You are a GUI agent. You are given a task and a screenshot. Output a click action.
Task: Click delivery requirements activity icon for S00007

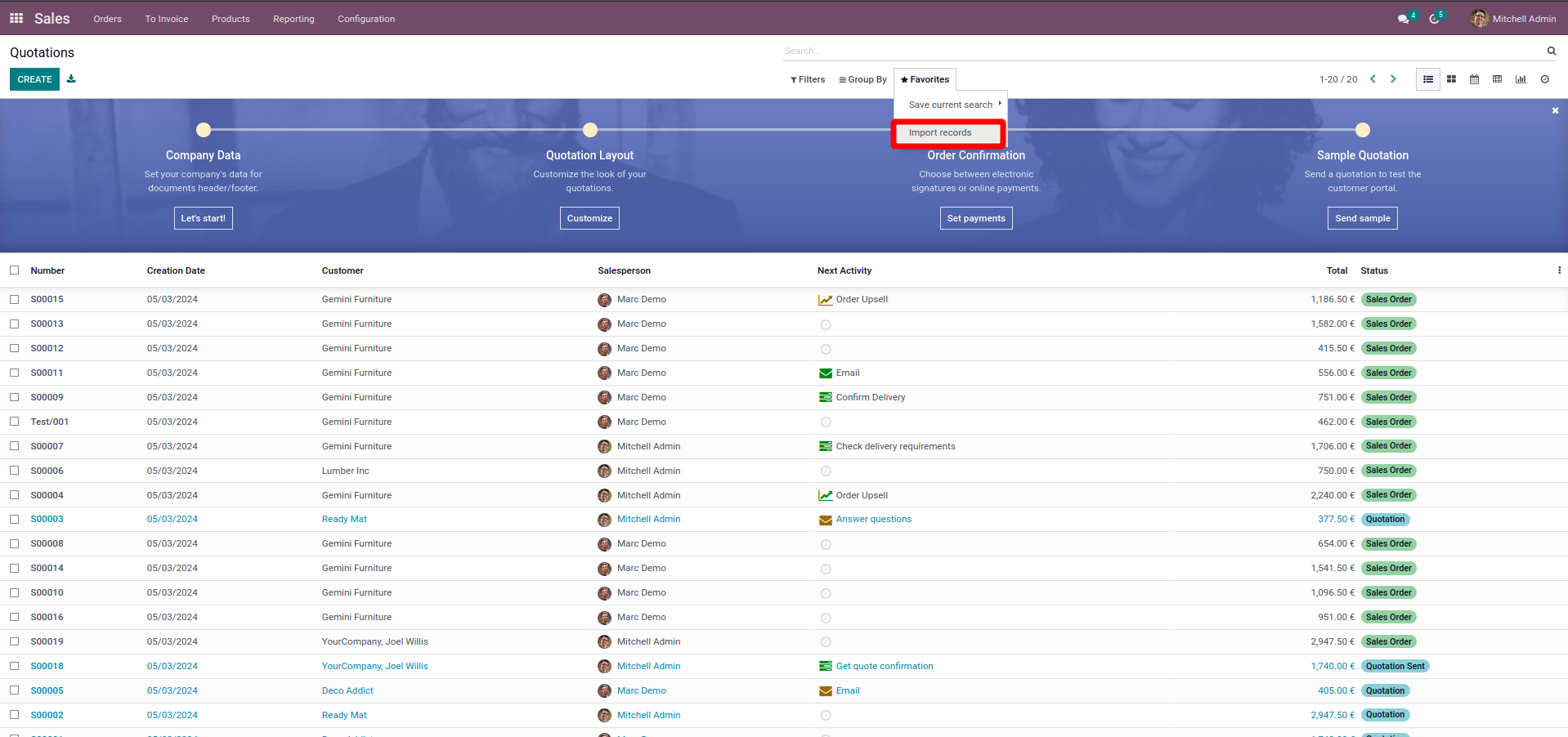tap(826, 447)
